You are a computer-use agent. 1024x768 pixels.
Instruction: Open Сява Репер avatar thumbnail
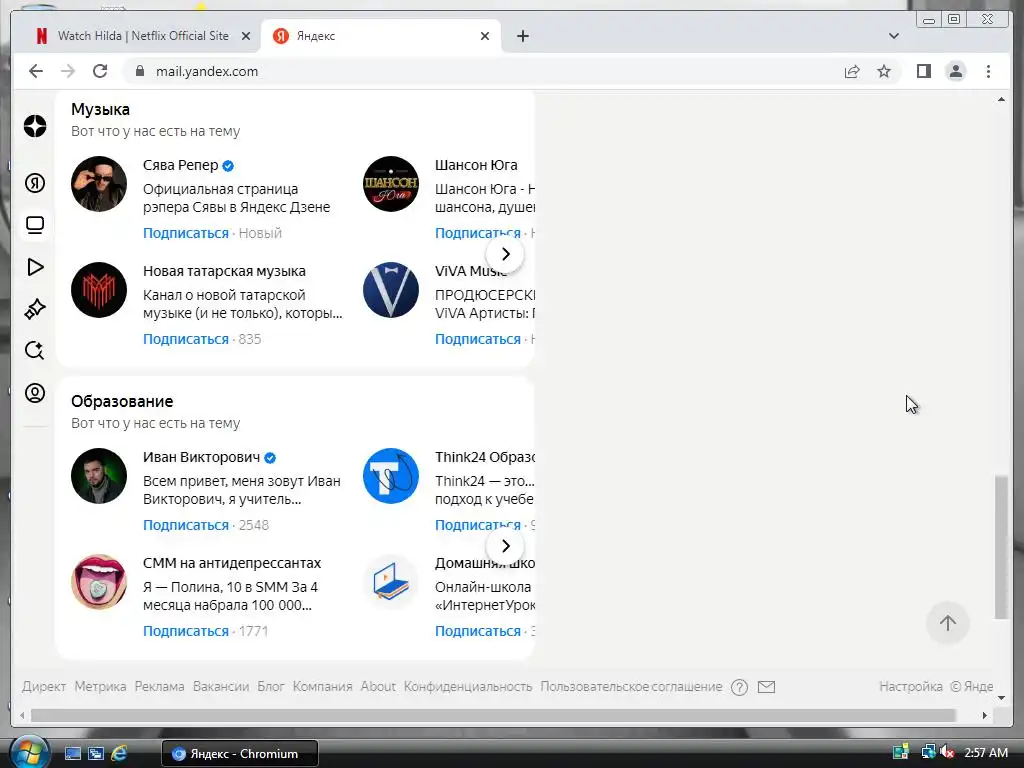(x=99, y=184)
